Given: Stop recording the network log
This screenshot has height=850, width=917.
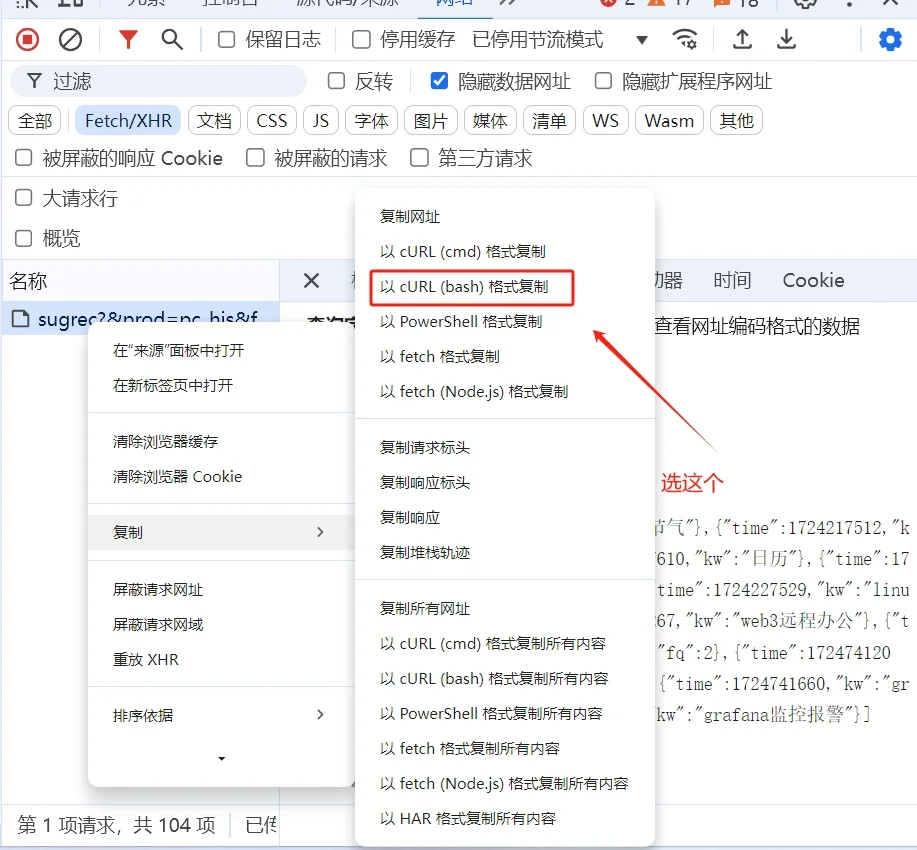Looking at the screenshot, I should coord(27,40).
